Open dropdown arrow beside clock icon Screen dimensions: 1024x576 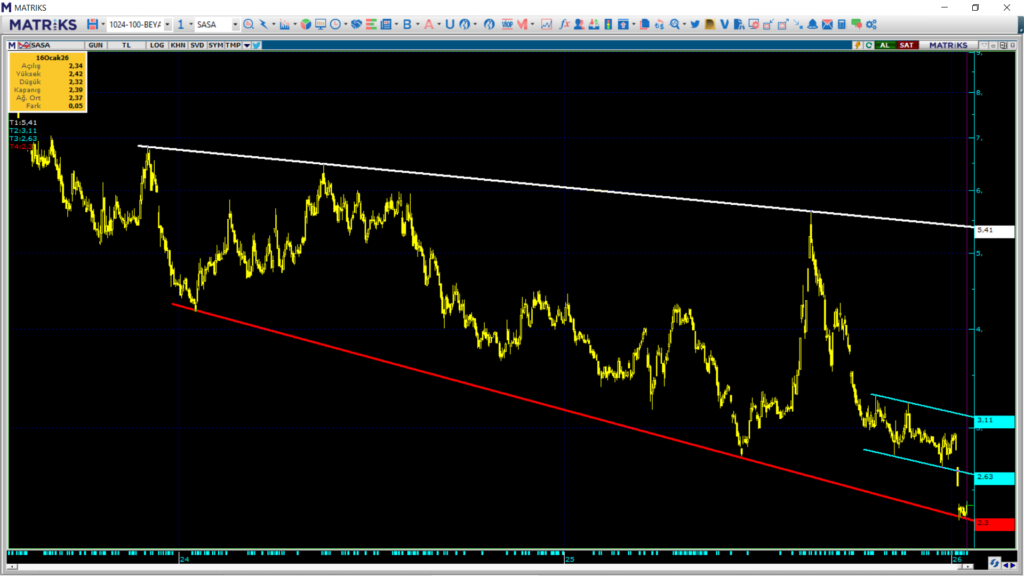pyautogui.click(x=345, y=24)
